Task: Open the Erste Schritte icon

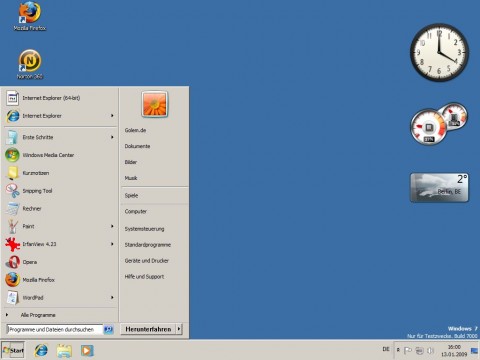Action: tap(12, 137)
